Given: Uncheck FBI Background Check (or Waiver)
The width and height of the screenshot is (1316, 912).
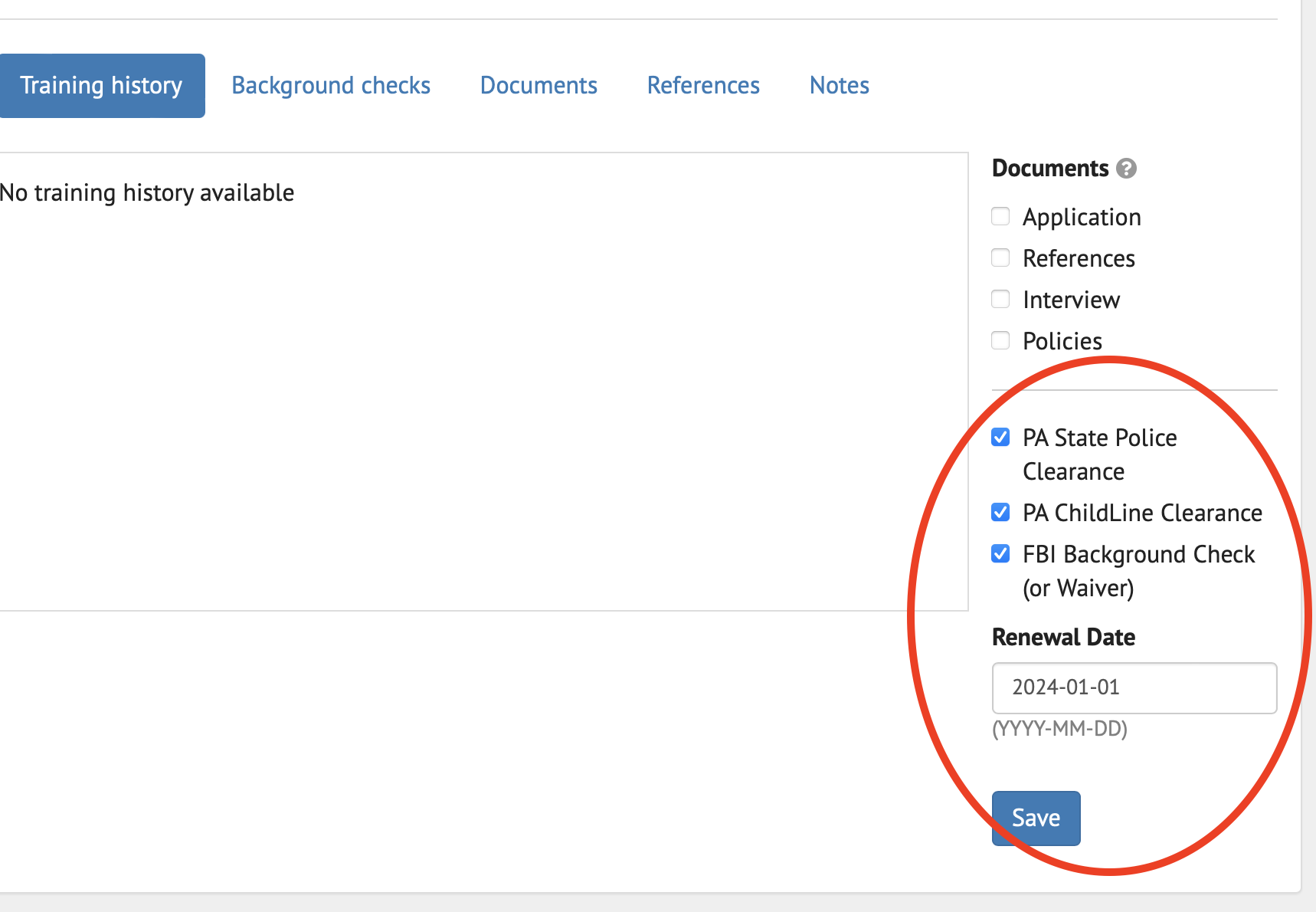Looking at the screenshot, I should tap(1000, 553).
